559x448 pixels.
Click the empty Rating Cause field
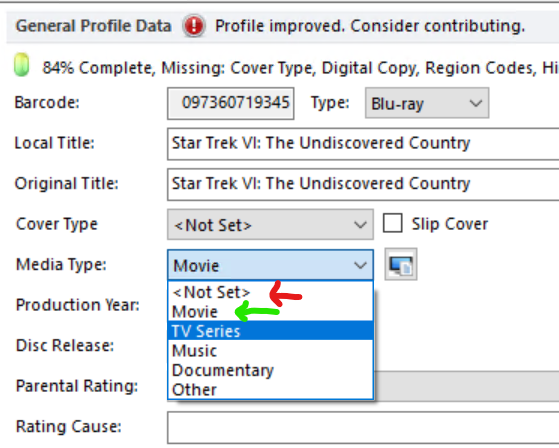[363, 427]
